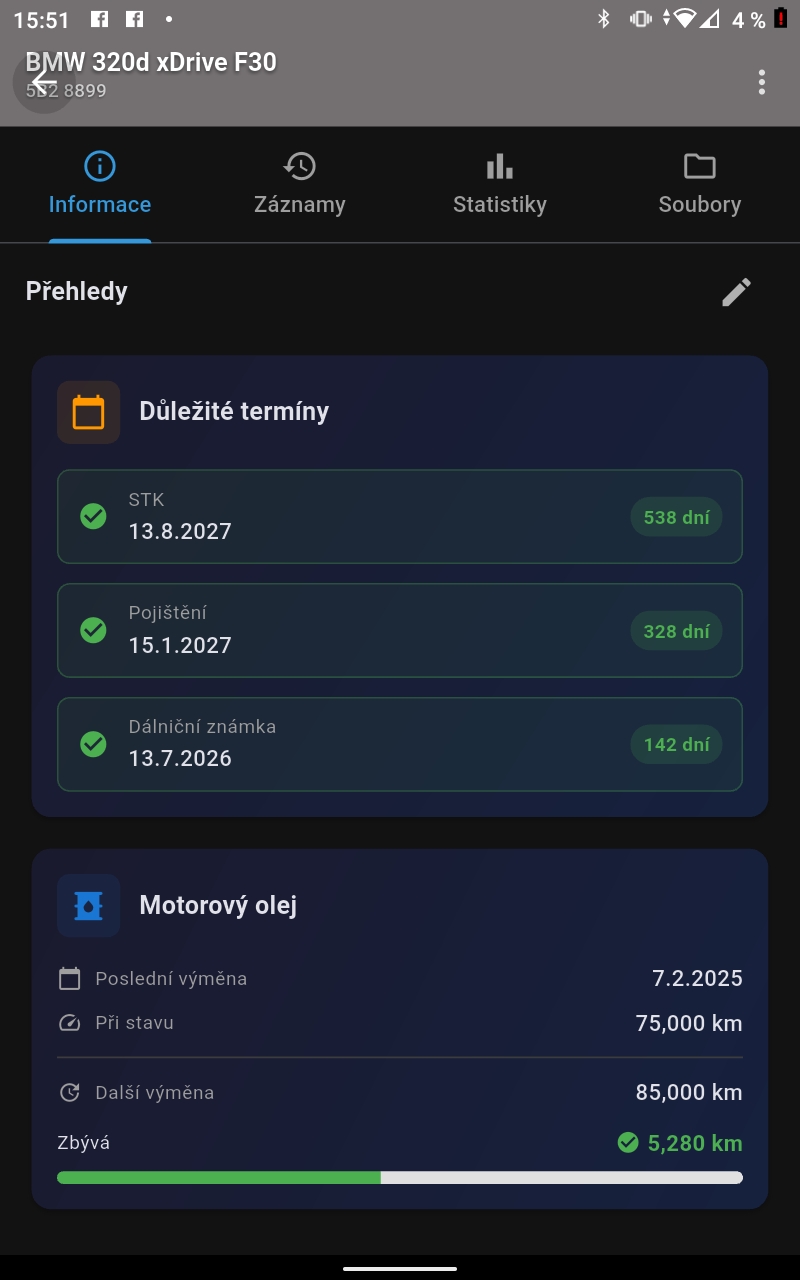Click the green checkmark next to STK
This screenshot has height=1280, width=800.
coord(93,517)
